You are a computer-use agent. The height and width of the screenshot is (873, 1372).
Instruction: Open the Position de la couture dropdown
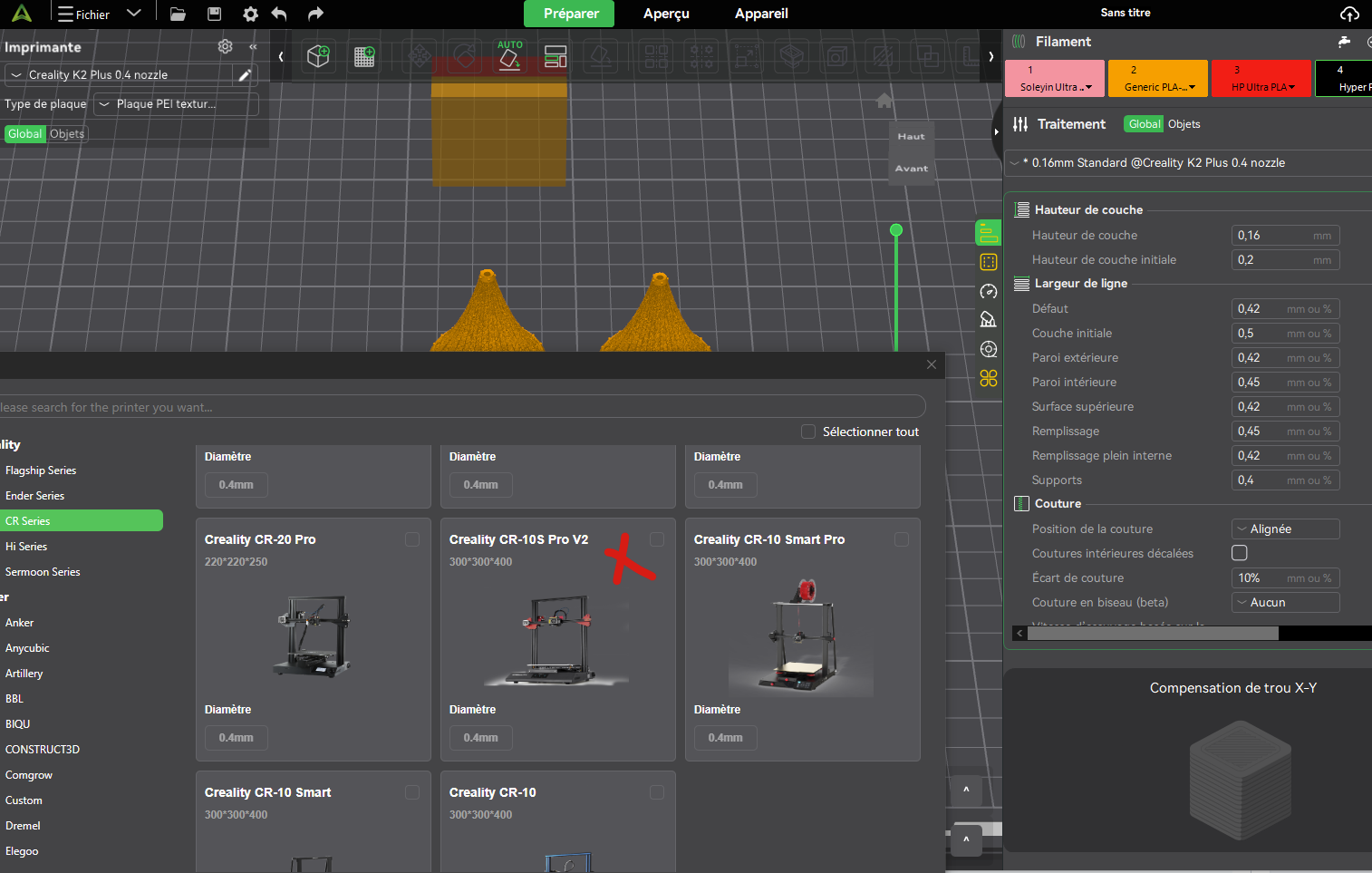1285,529
